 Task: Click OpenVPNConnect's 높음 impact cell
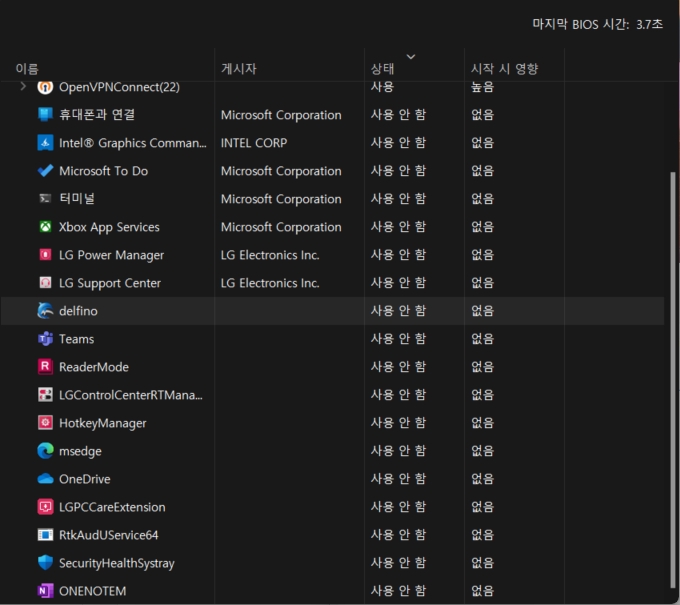pos(482,87)
